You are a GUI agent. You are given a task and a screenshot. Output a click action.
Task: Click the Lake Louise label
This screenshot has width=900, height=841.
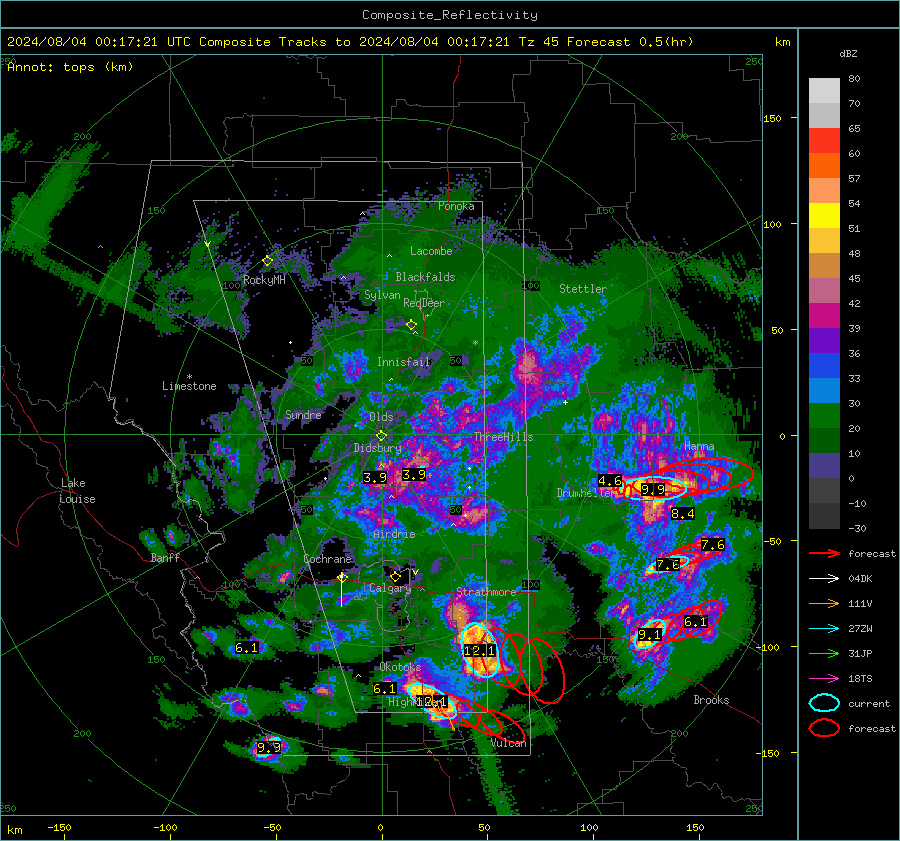point(77,491)
